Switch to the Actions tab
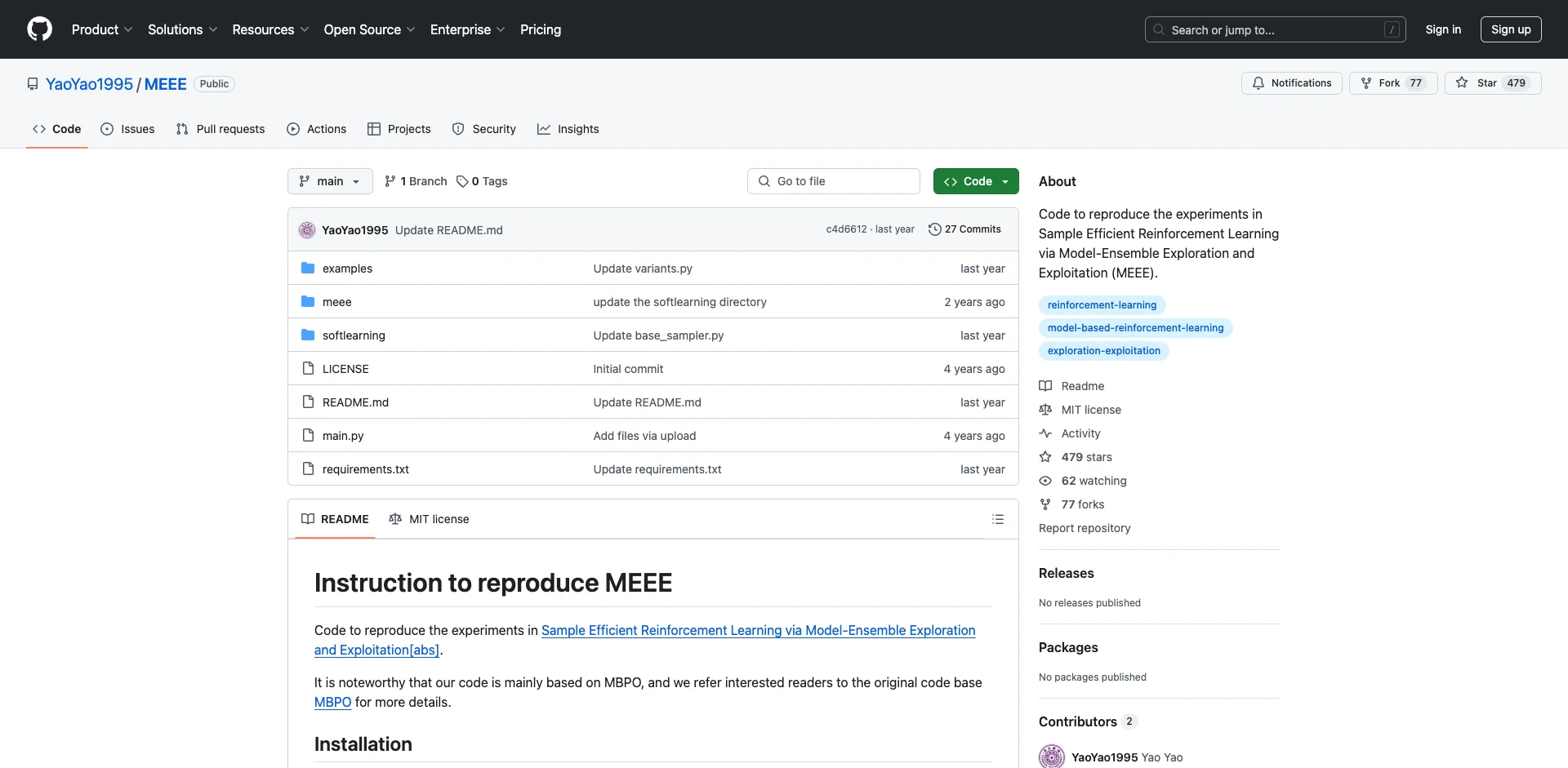 [317, 129]
